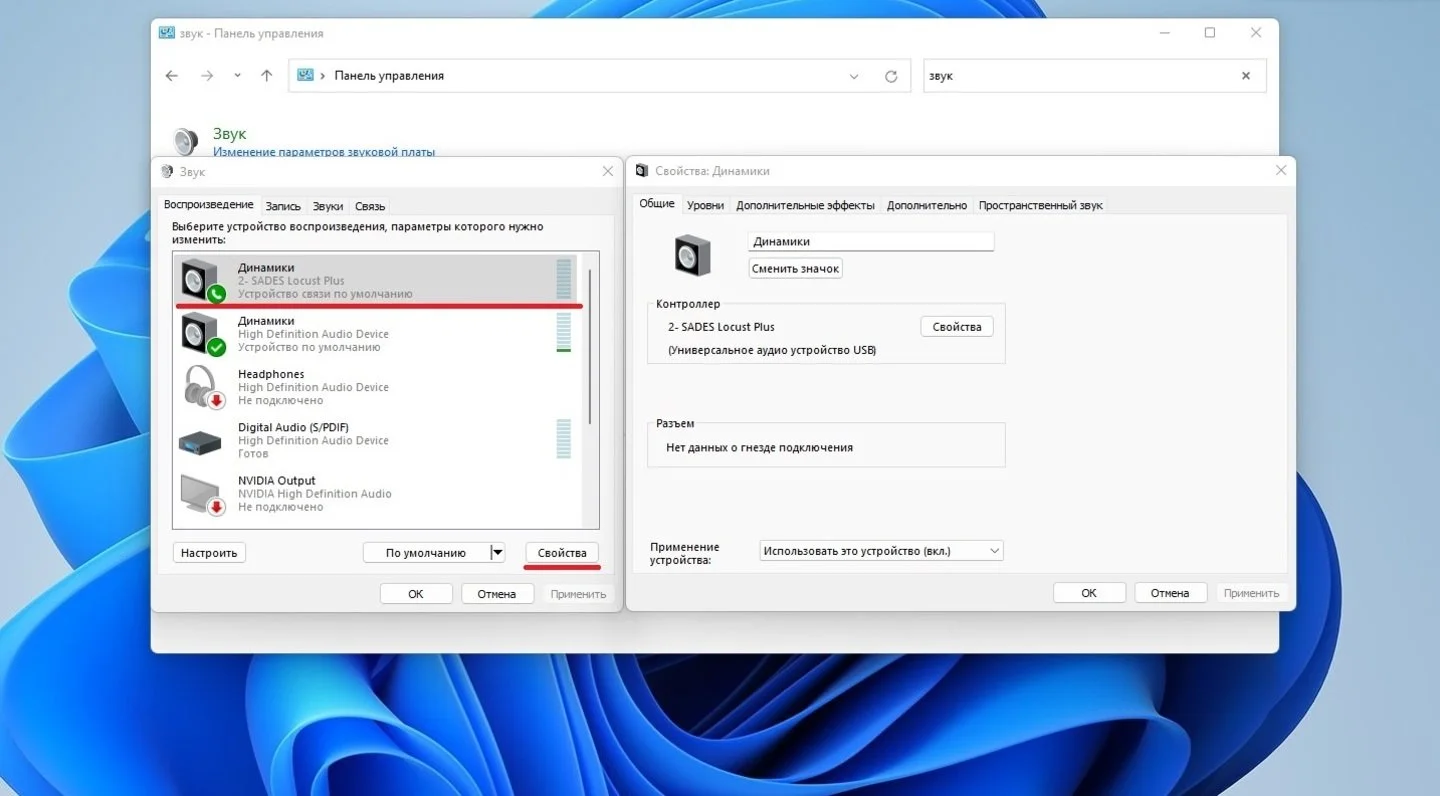Select the Digital Audio (S/PDIF) device icon
The image size is (1440, 796).
pyautogui.click(x=201, y=441)
